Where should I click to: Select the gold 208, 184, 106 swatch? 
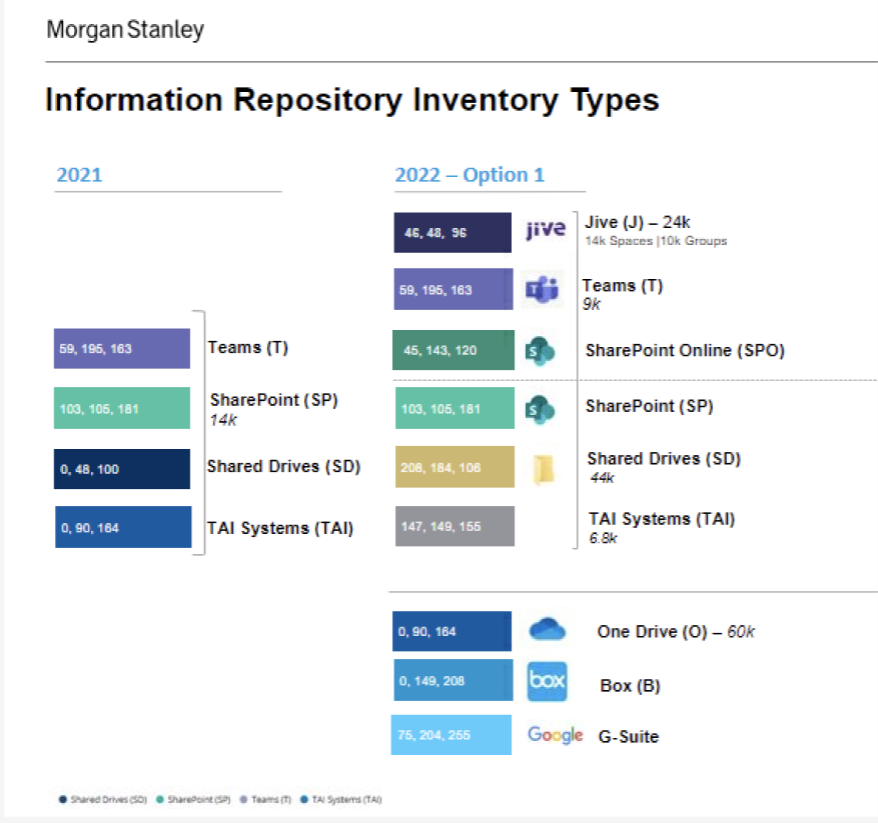[455, 467]
